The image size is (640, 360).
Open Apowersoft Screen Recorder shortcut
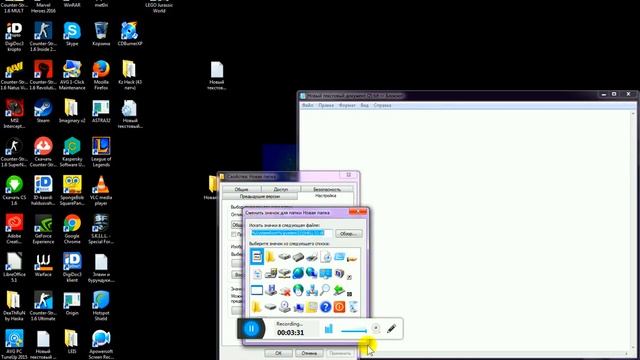[101, 344]
